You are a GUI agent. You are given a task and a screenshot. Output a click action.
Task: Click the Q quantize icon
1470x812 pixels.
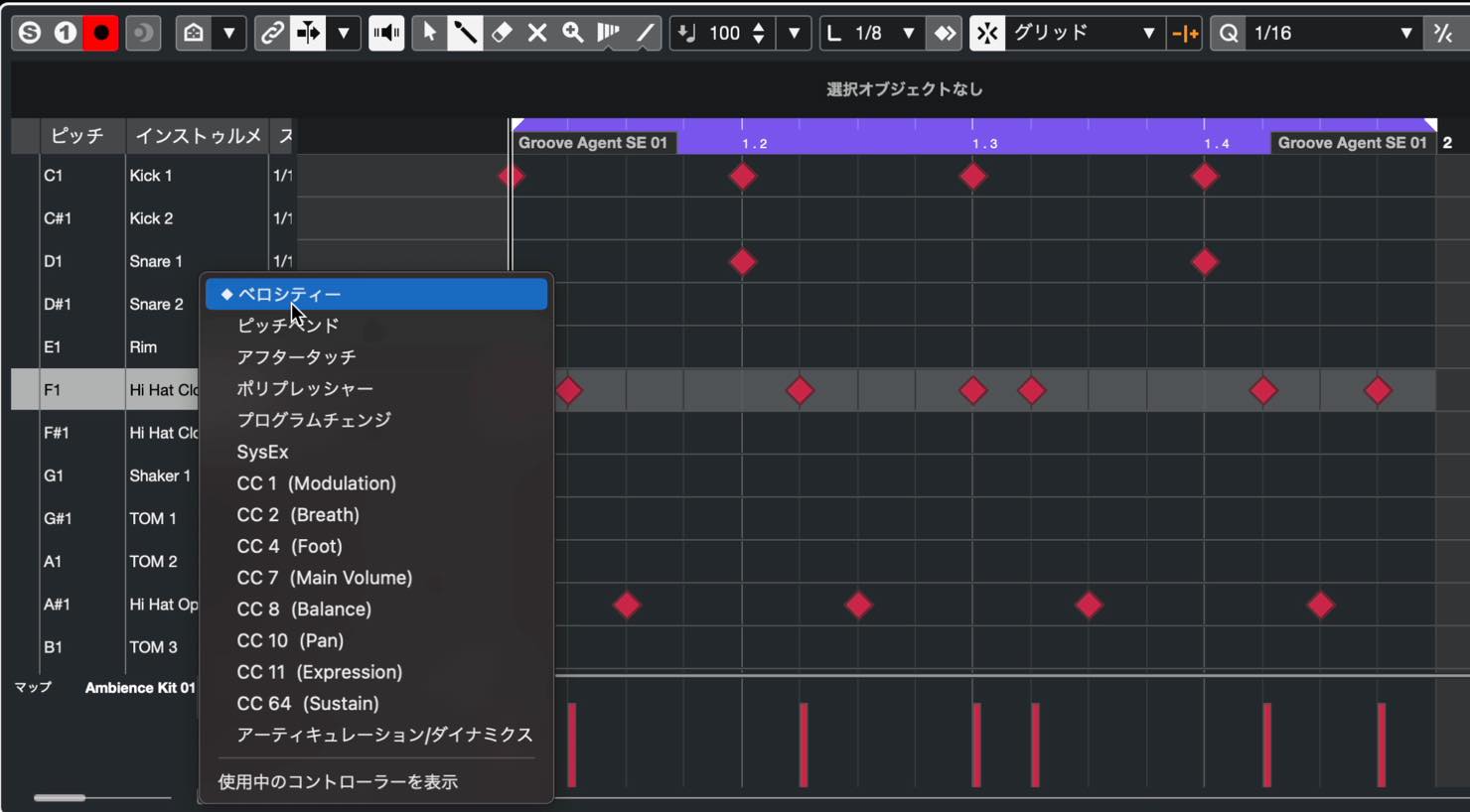point(1229,33)
